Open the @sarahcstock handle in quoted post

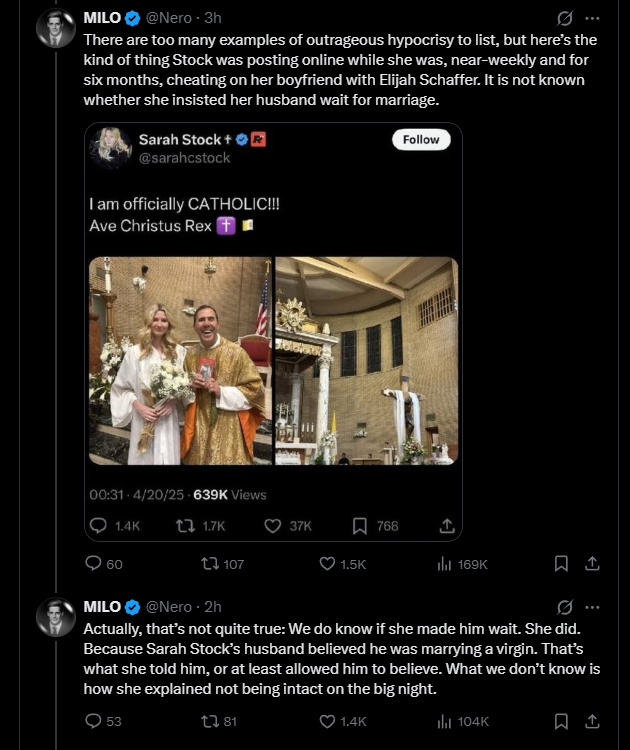[x=184, y=158]
